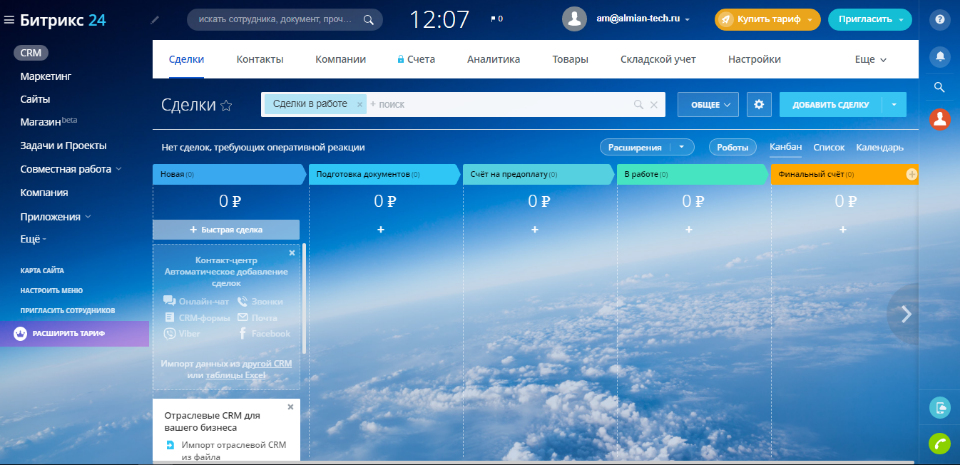Open Маркетинг in the sidebar

[46, 76]
